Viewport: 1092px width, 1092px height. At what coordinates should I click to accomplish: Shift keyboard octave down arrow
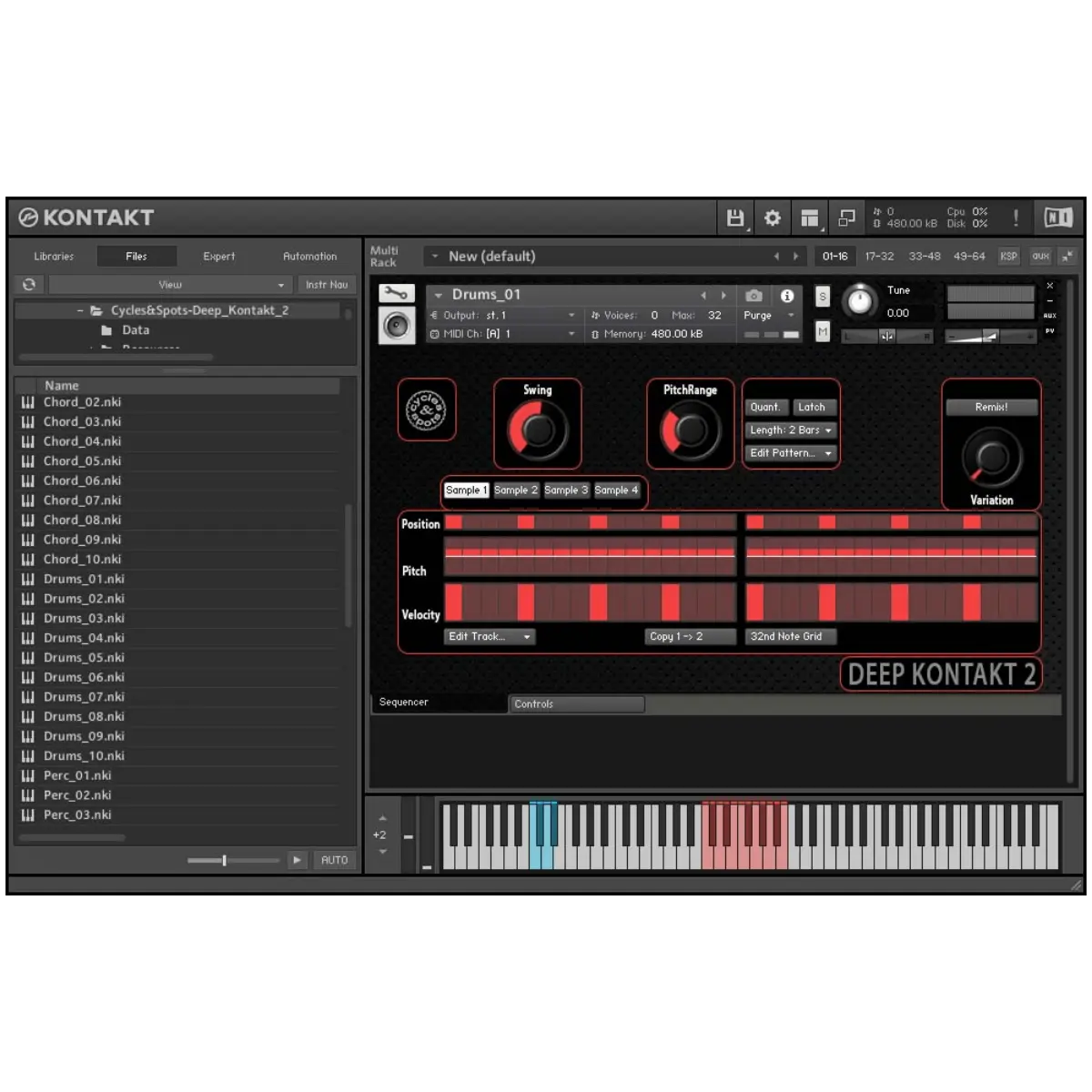[382, 852]
